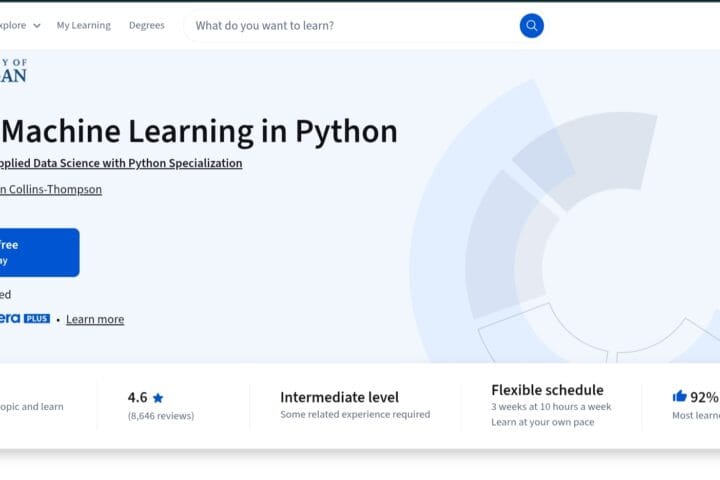Click the '4.6' rating value
720x480 pixels.
pyautogui.click(x=137, y=397)
